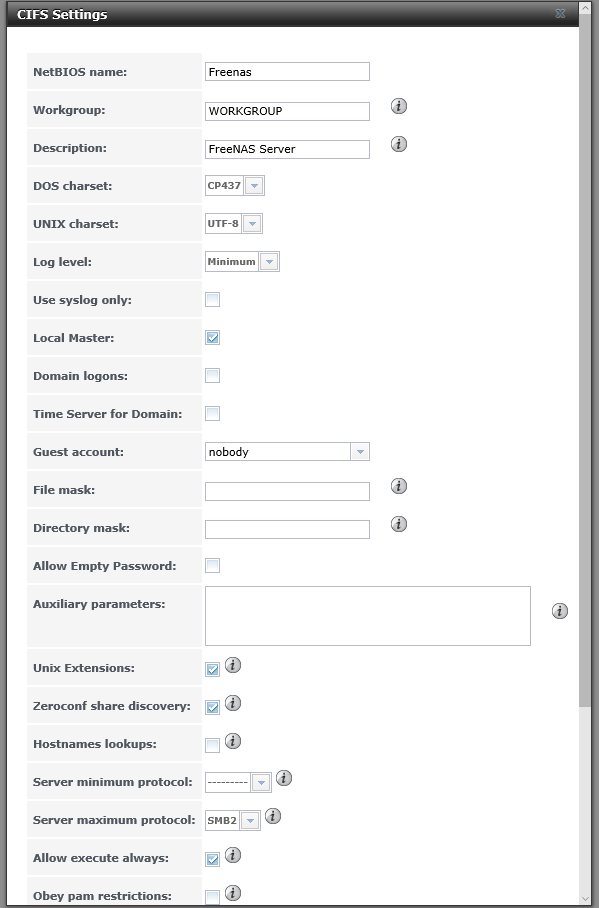
Task: Show help info for Description field
Action: [x=399, y=144]
